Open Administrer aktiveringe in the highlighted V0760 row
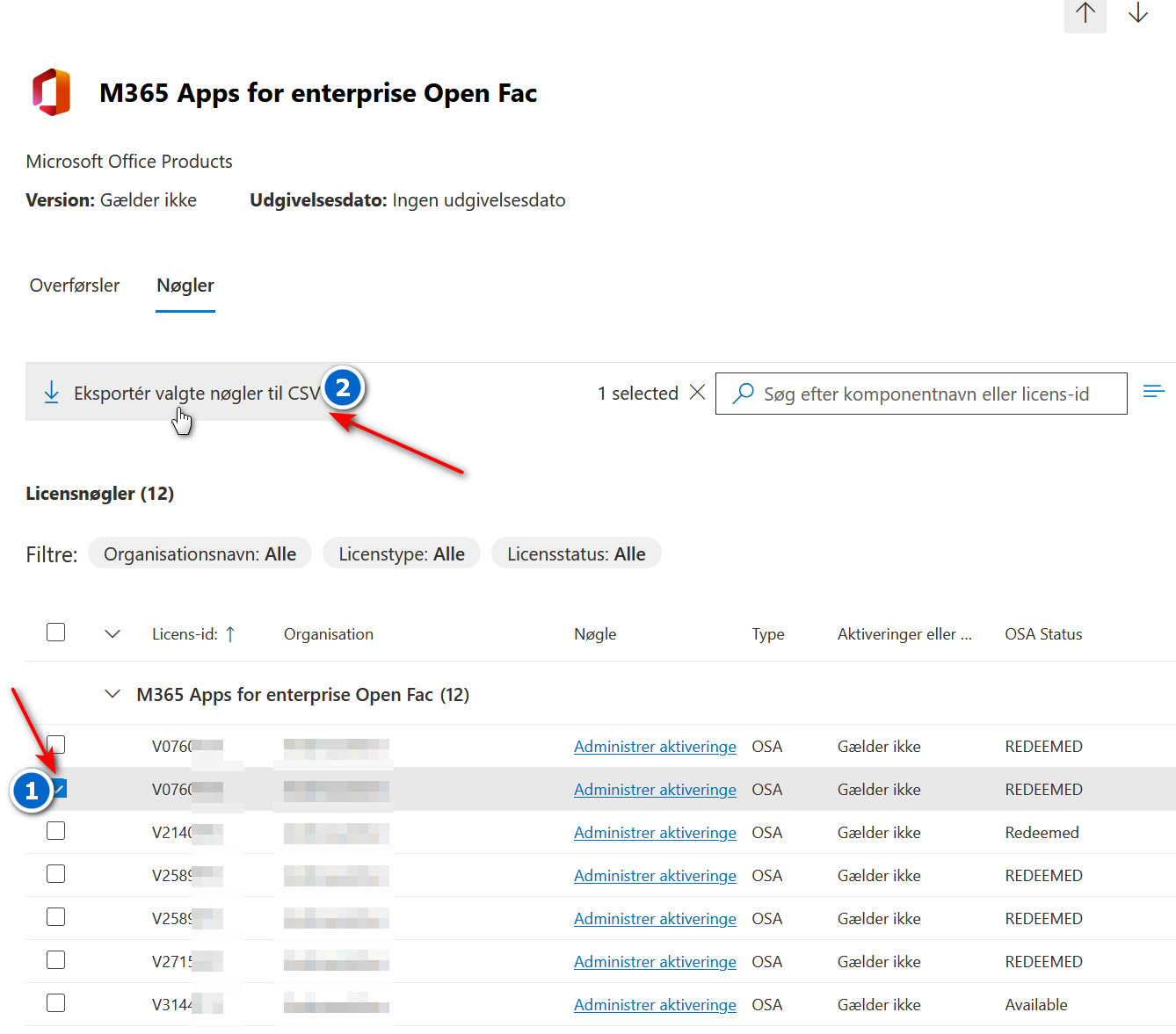This screenshot has height=1034, width=1176. [655, 790]
